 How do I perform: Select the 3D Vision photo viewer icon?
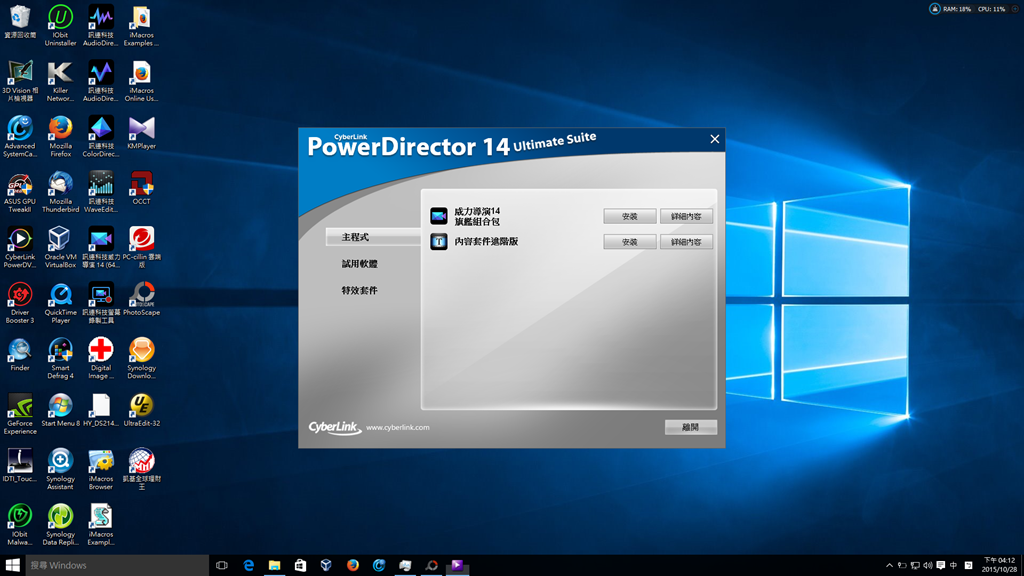(x=20, y=81)
